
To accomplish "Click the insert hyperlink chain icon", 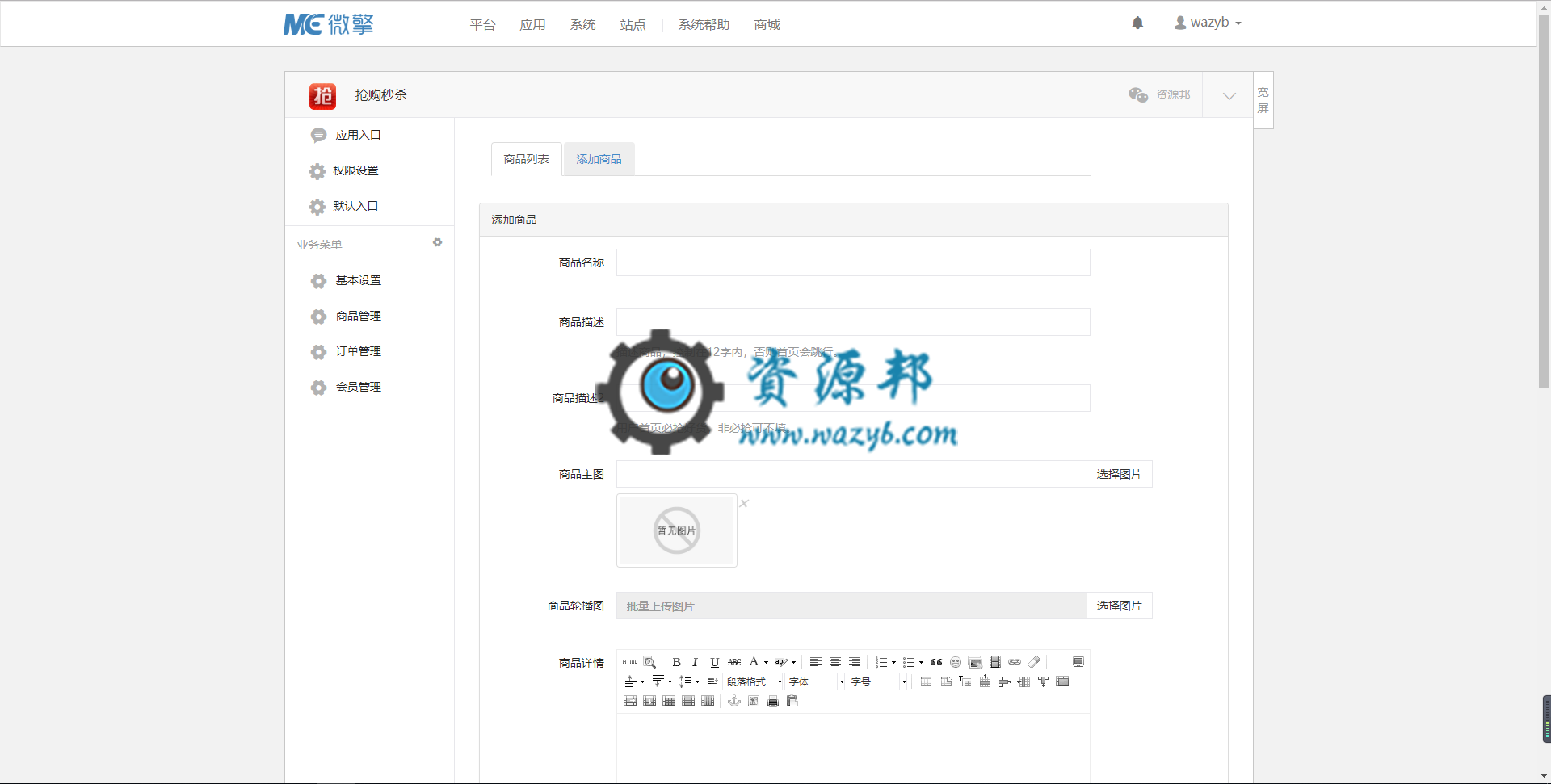I will pyautogui.click(x=1015, y=662).
